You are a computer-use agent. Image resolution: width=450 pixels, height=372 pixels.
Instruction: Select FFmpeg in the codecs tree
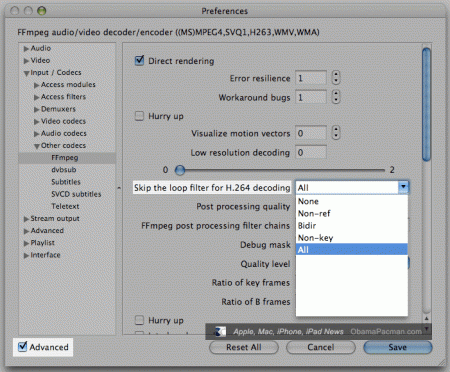(x=67, y=158)
